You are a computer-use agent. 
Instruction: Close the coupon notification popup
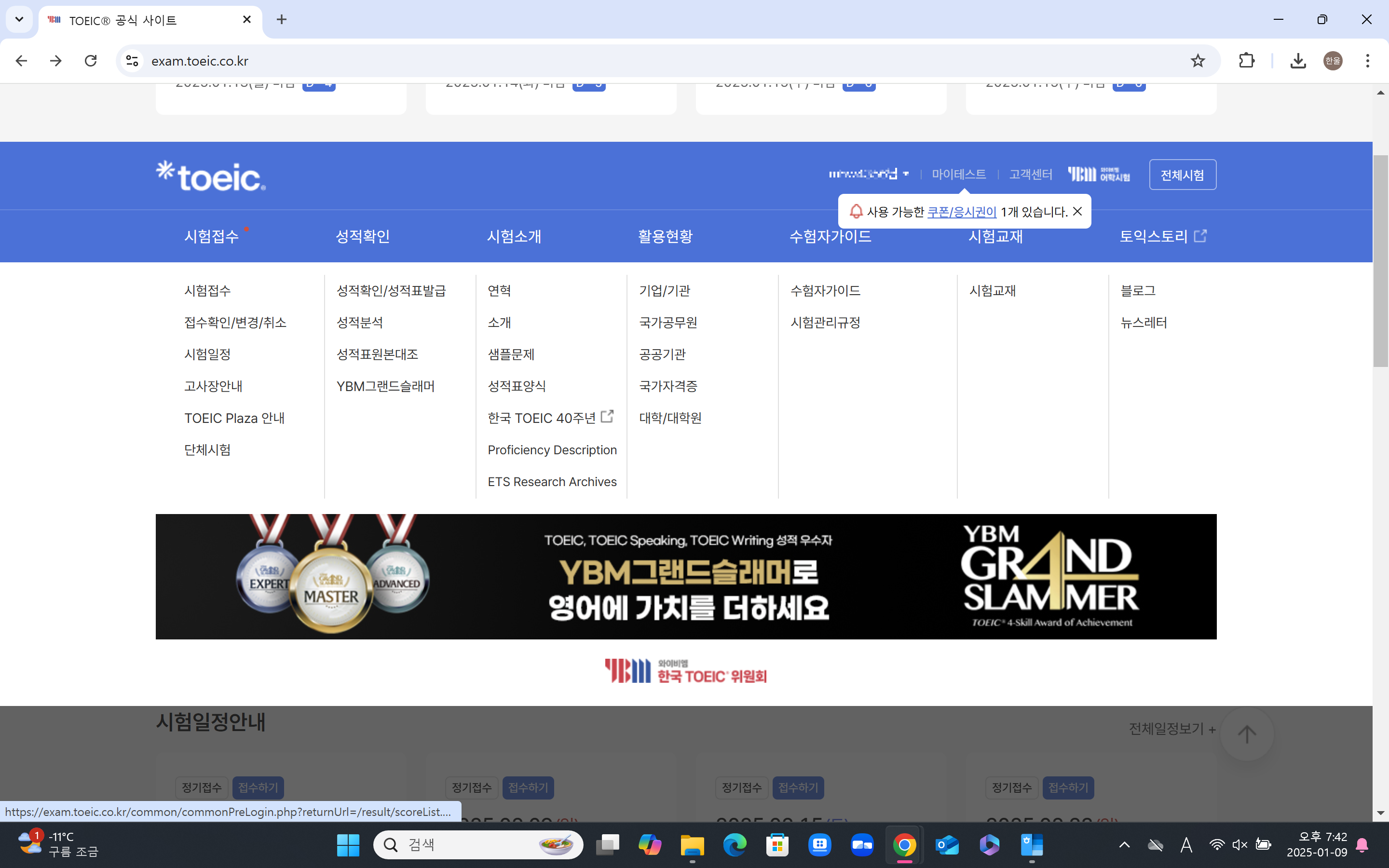1077,211
